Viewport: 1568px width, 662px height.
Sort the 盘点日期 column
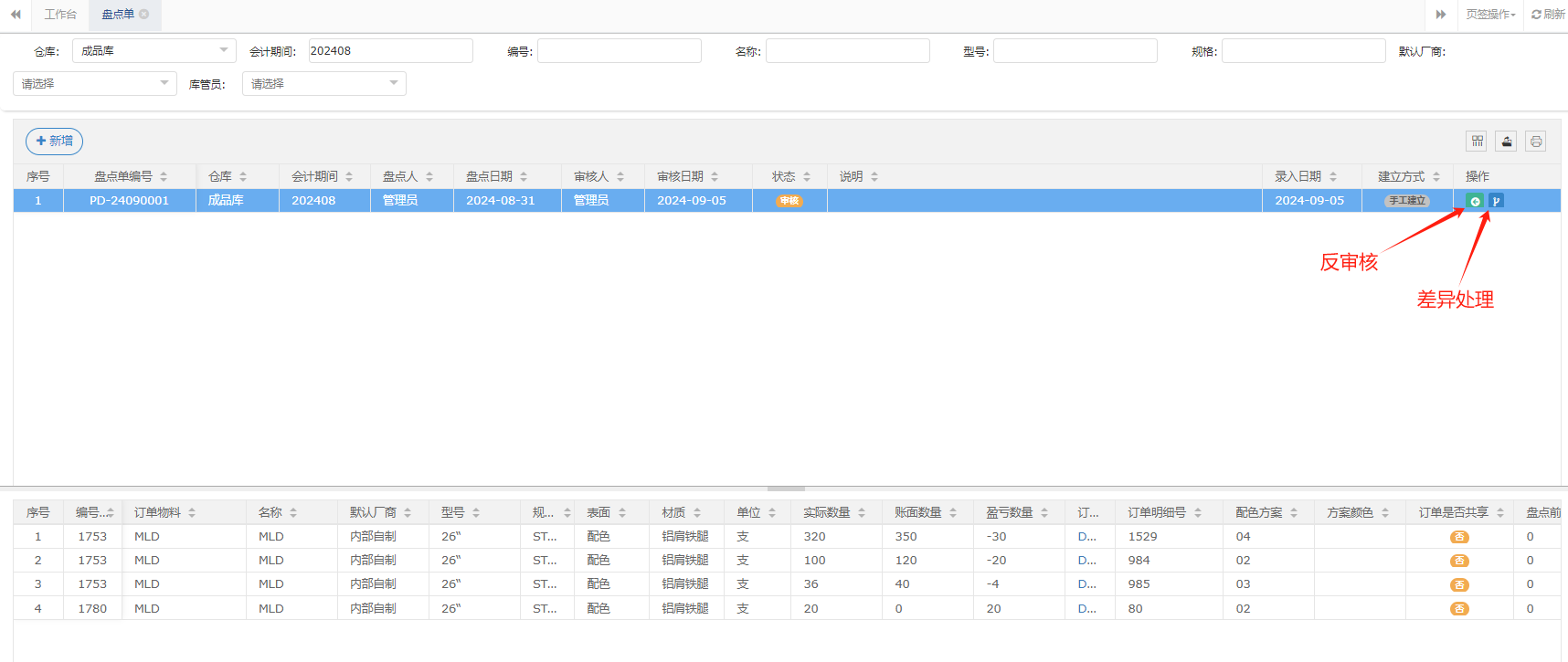pyautogui.click(x=524, y=176)
